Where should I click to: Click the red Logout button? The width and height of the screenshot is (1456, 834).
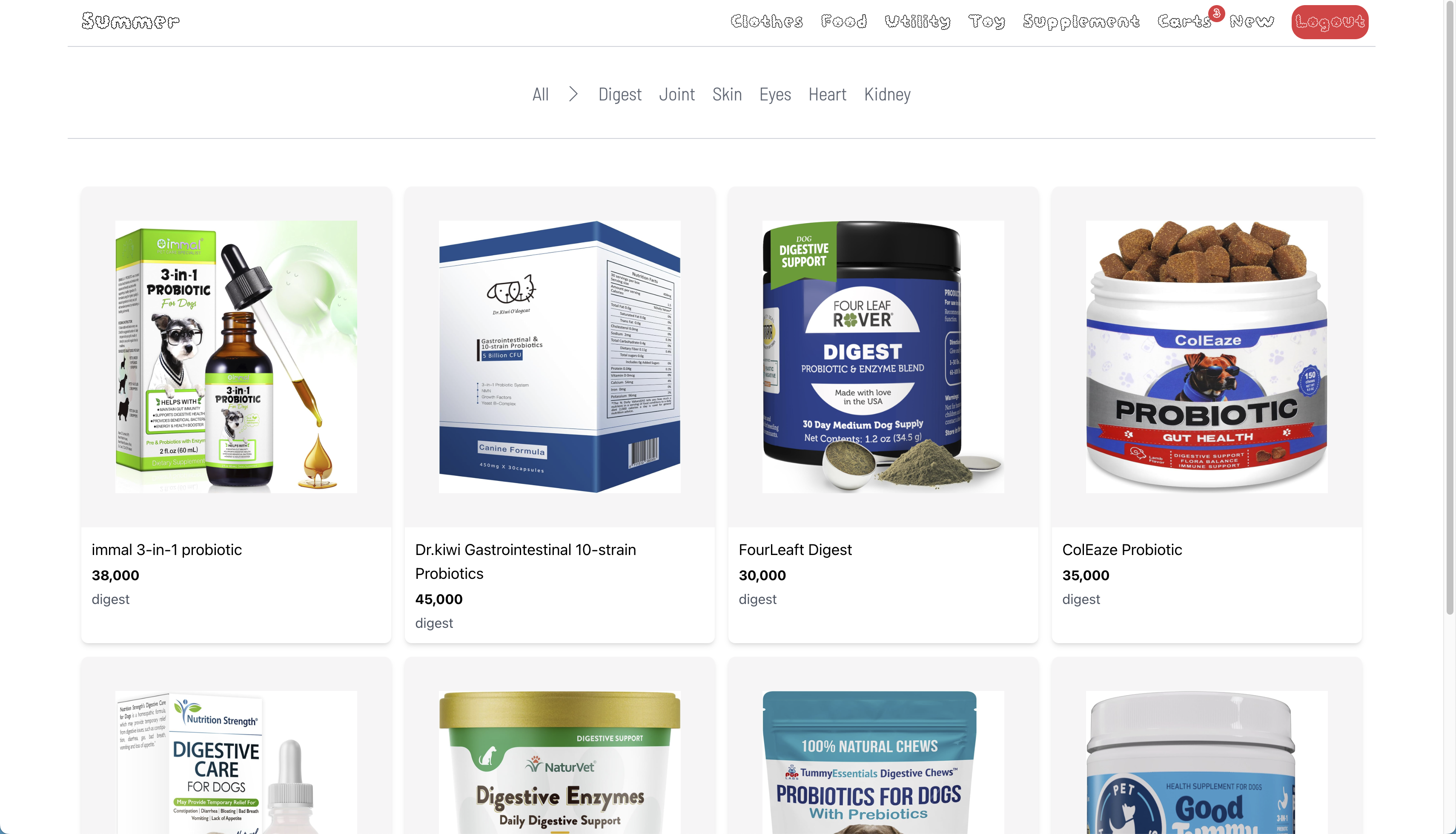1330,22
